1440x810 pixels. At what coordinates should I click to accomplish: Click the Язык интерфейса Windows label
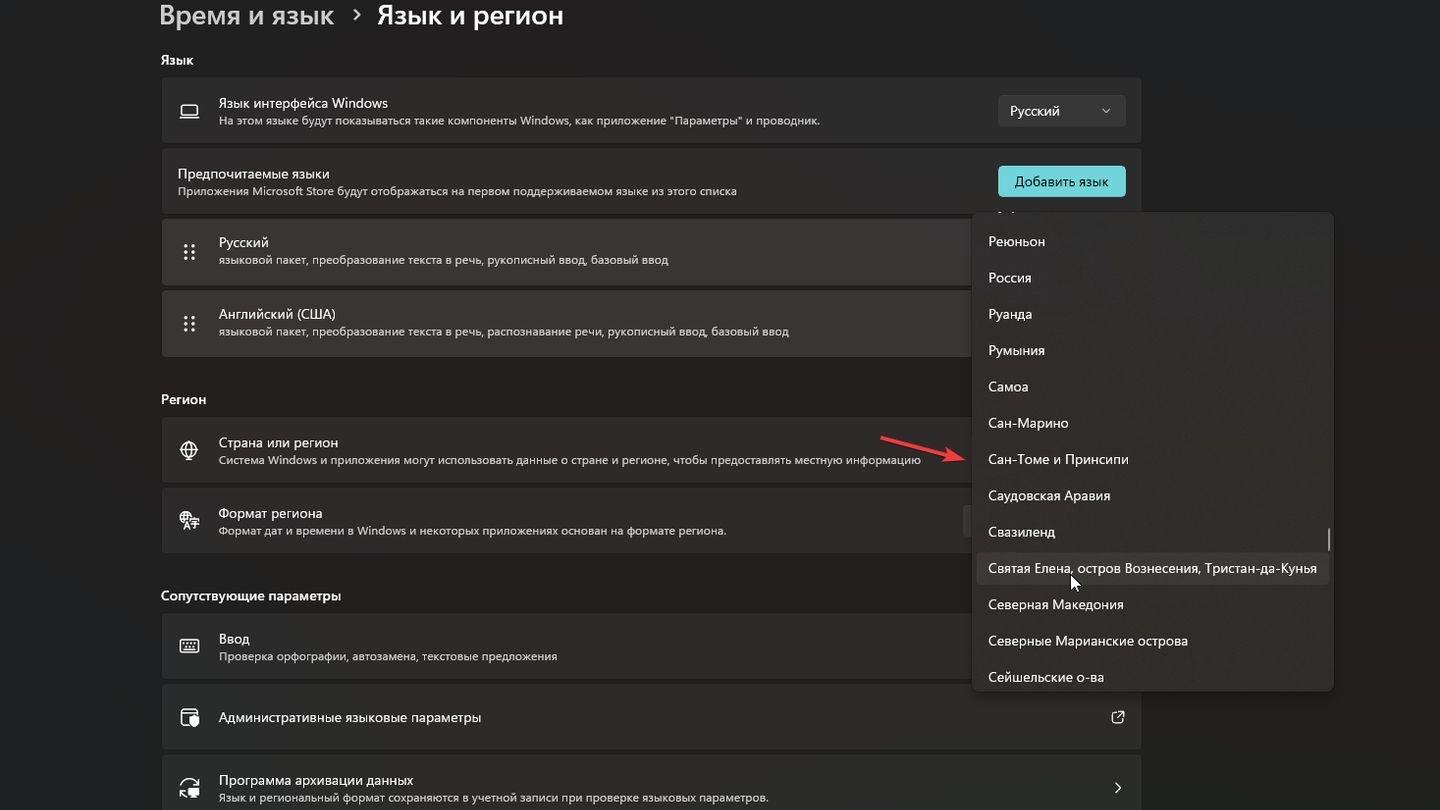[x=303, y=103]
